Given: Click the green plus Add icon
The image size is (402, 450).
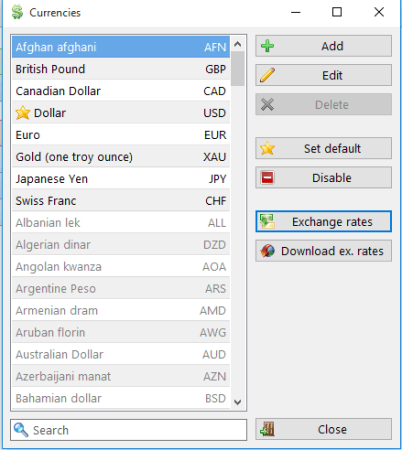Looking at the screenshot, I should point(267,46).
